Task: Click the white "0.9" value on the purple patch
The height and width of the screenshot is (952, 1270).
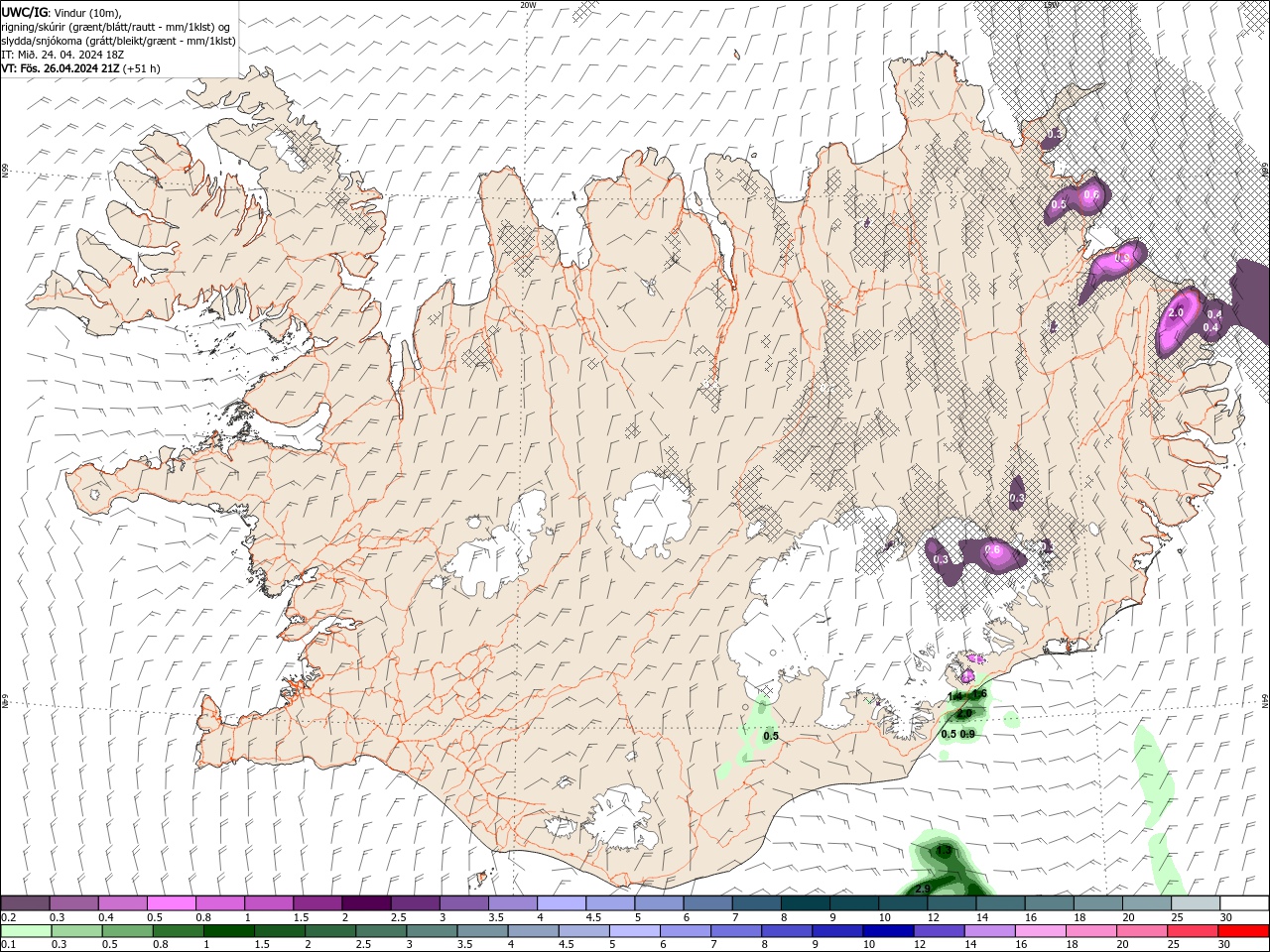Action: [1123, 257]
